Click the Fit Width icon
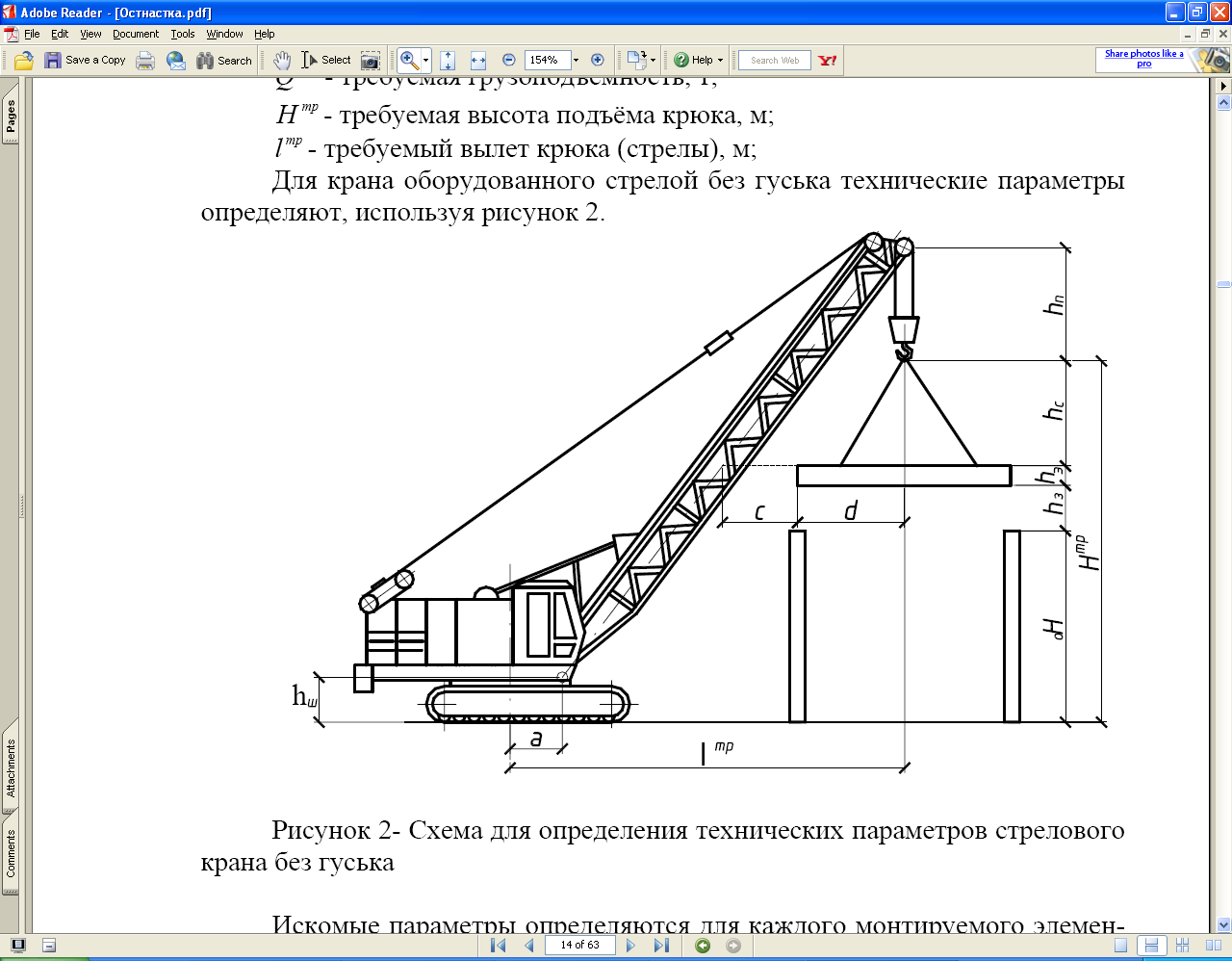The height and width of the screenshot is (961, 1232). [478, 61]
